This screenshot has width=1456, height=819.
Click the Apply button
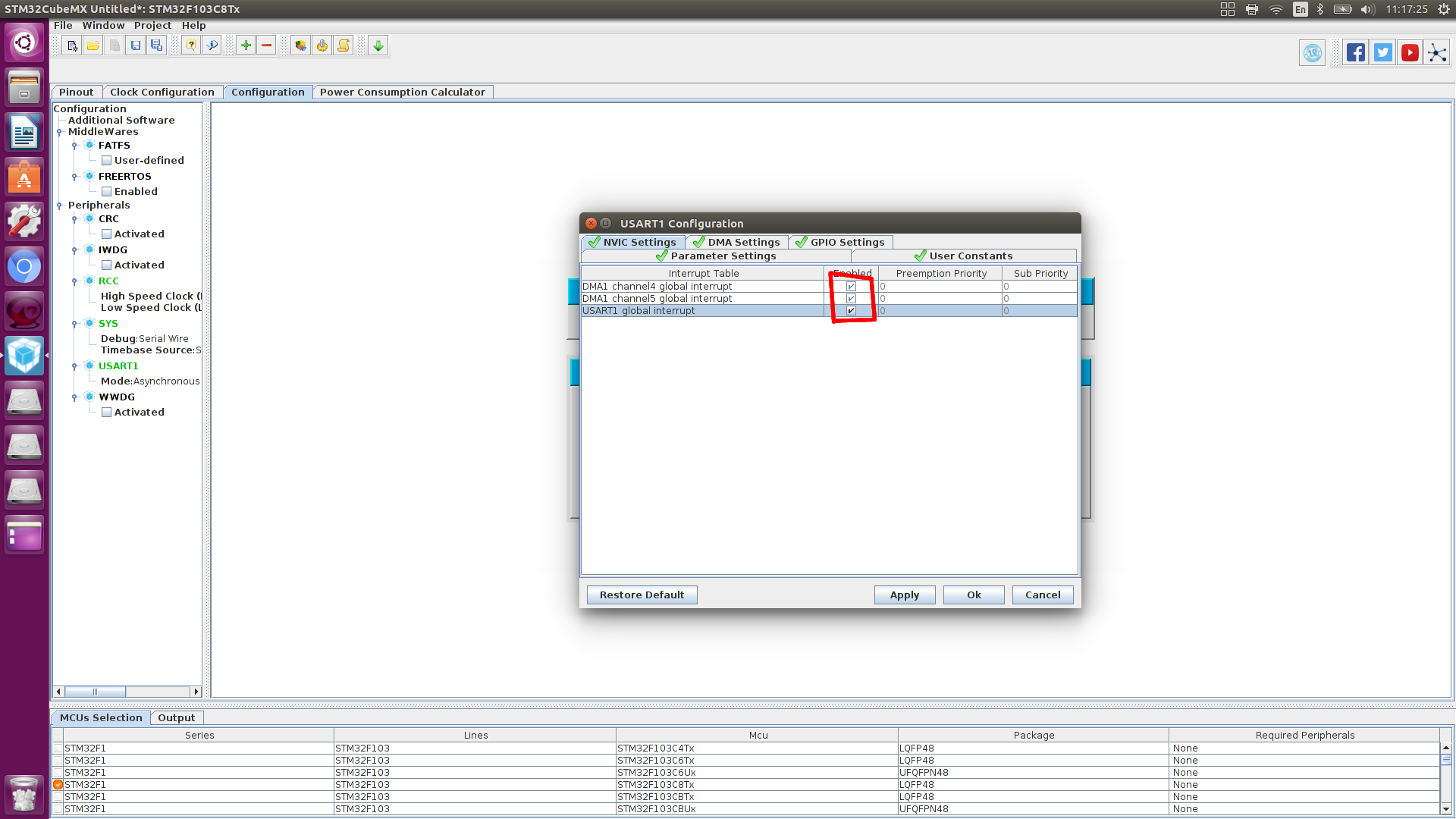pyautogui.click(x=904, y=594)
